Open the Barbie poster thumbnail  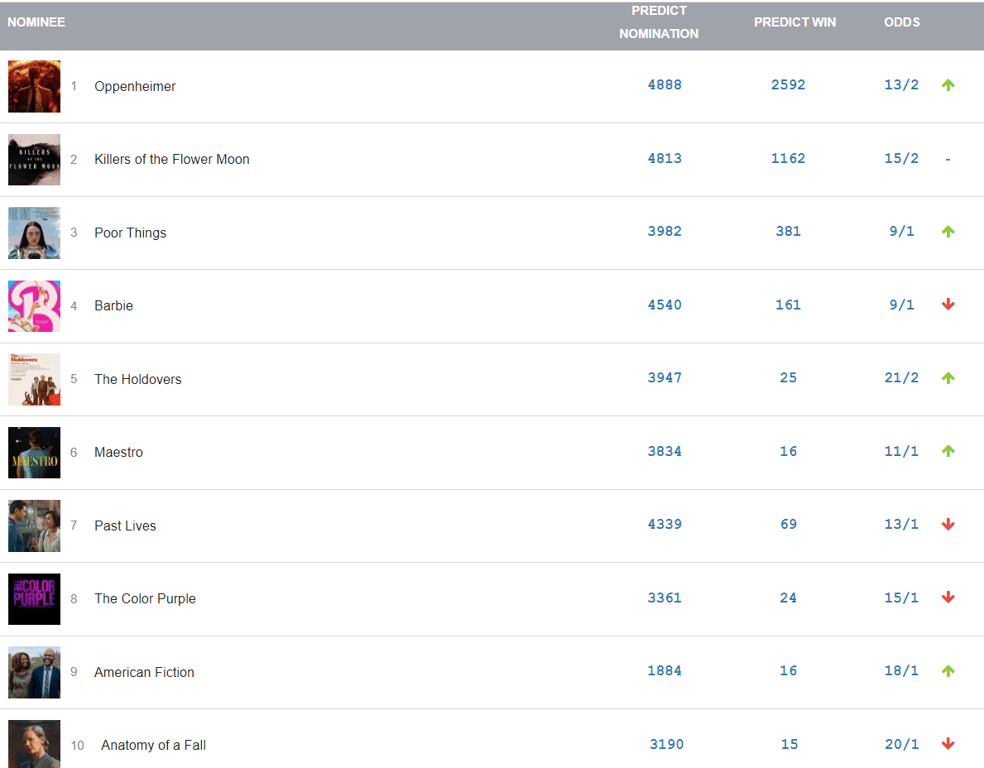34,306
